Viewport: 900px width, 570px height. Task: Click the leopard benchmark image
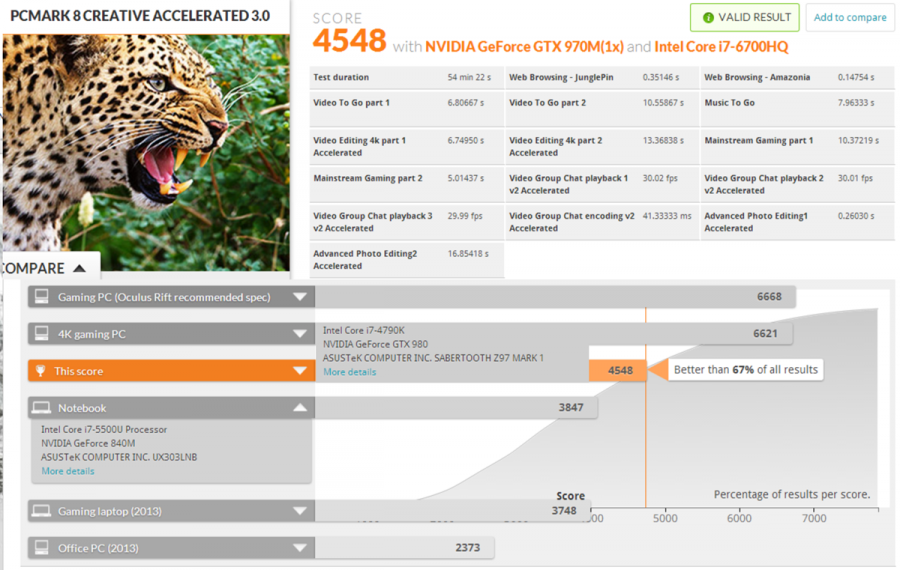coord(146,152)
